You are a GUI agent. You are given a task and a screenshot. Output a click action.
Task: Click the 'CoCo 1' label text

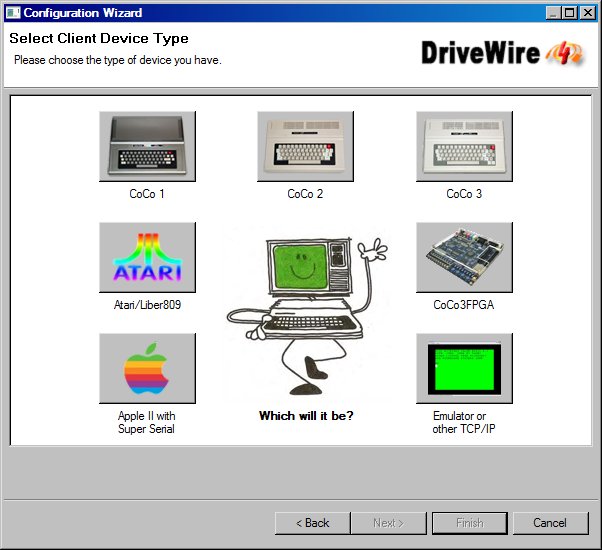147,194
